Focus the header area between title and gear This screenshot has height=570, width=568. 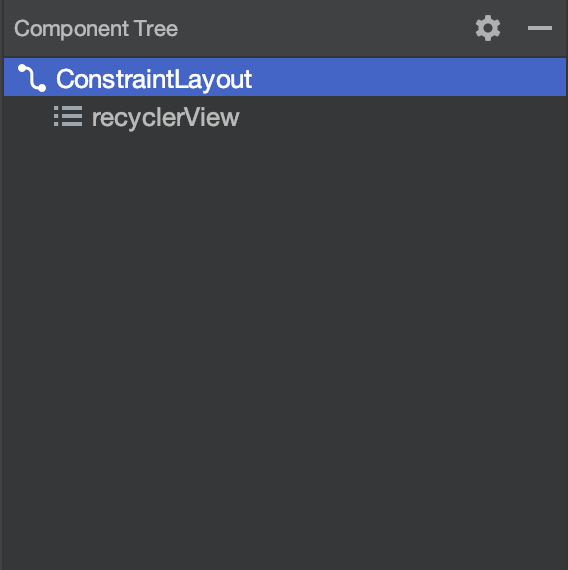click(x=325, y=28)
